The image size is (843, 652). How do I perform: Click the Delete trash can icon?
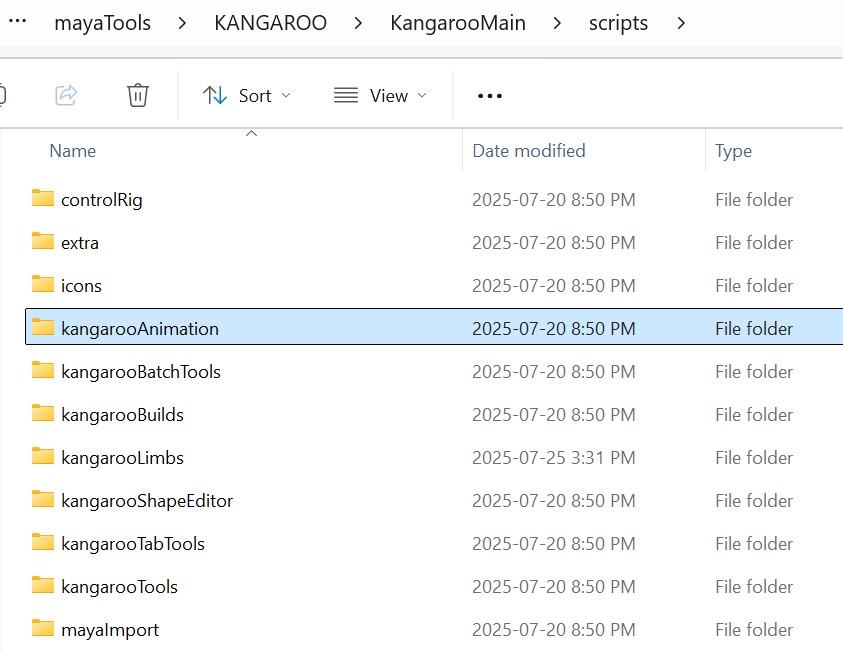138,95
